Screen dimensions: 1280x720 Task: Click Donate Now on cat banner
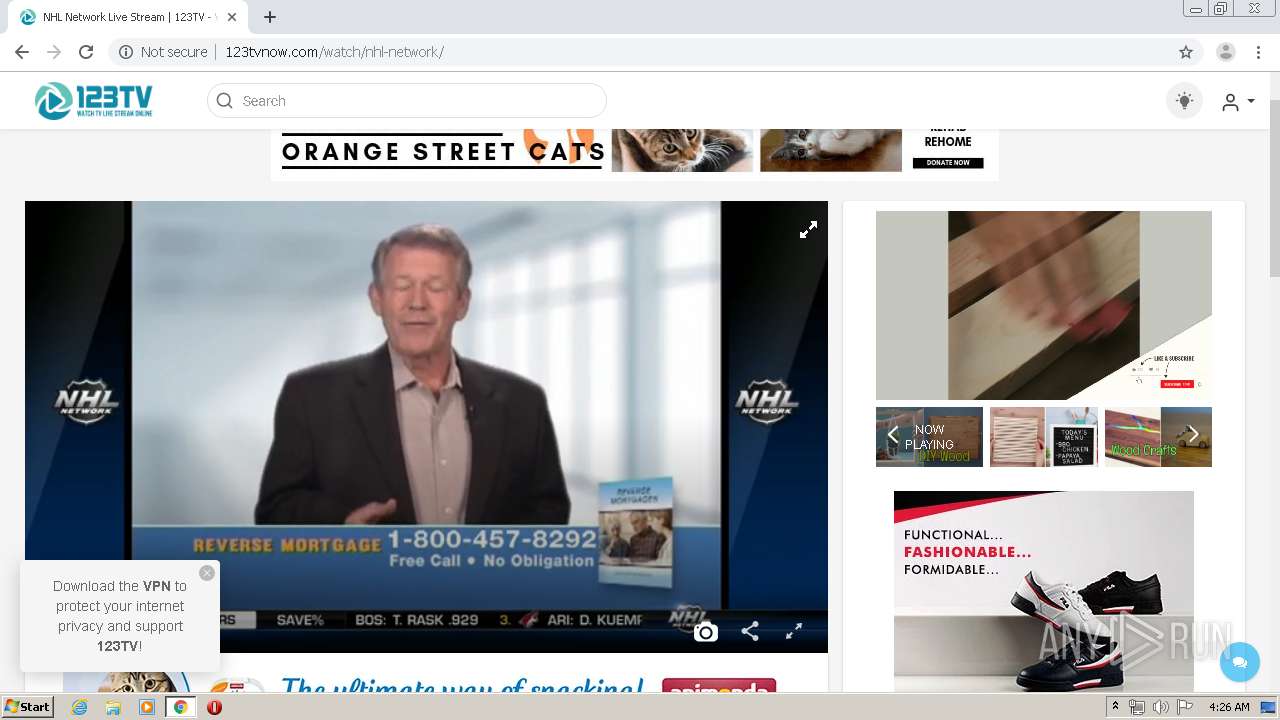[x=948, y=163]
